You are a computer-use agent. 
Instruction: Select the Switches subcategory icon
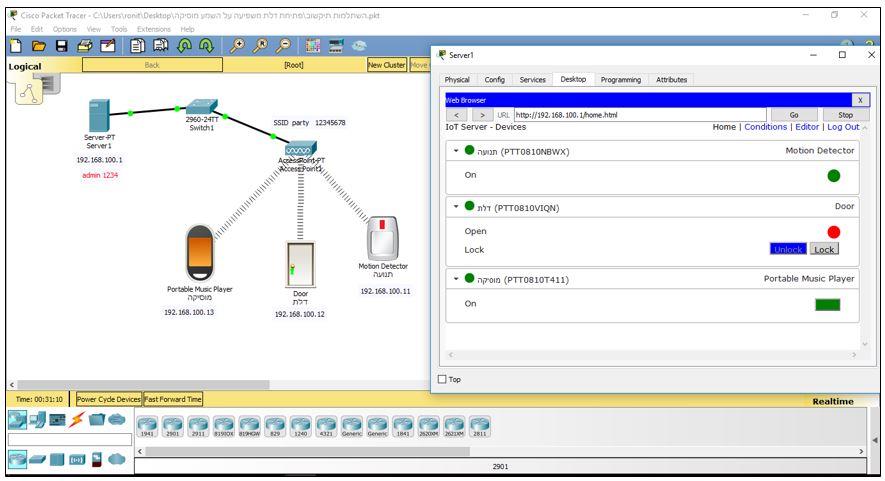click(x=37, y=460)
